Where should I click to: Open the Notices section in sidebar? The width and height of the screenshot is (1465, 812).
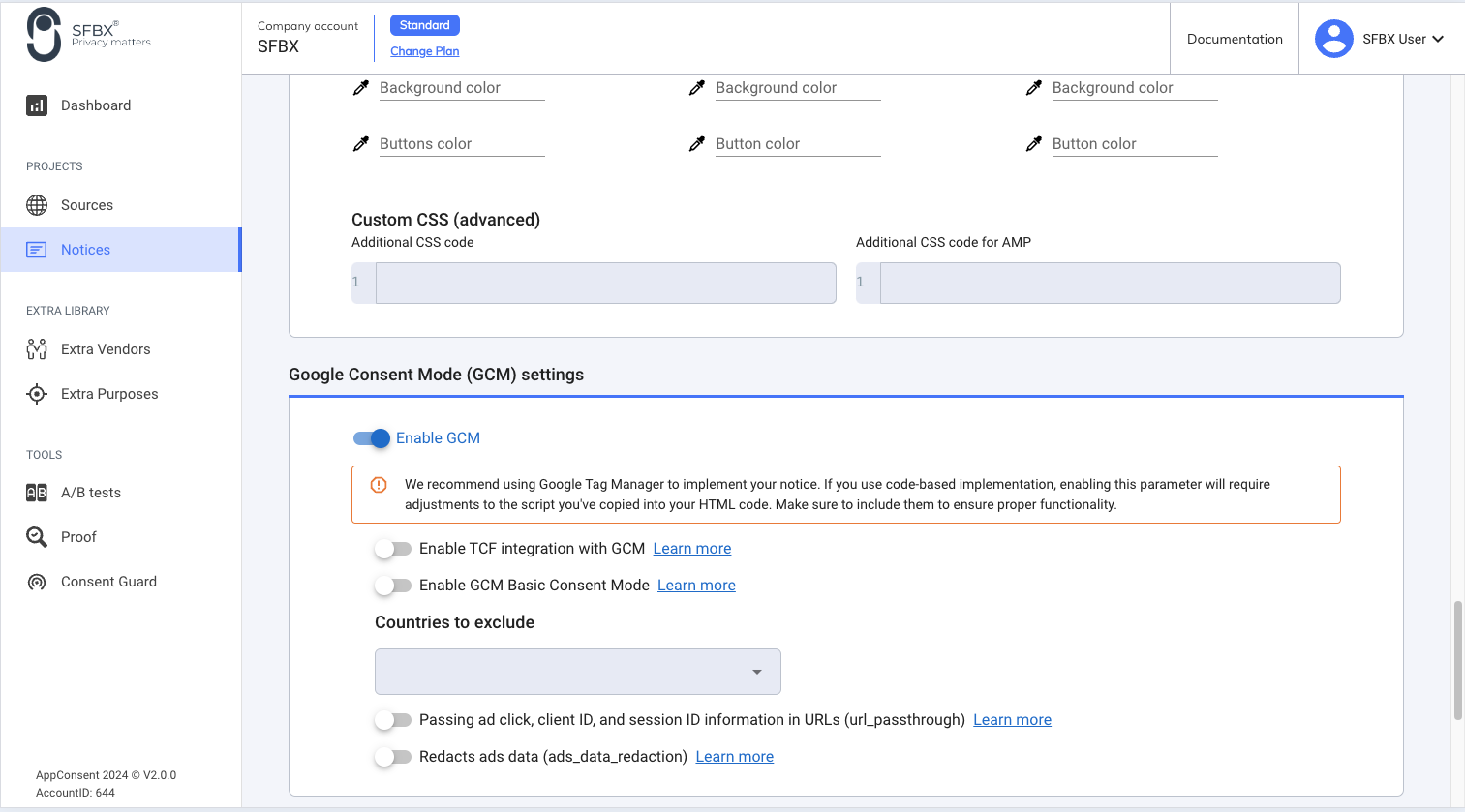85,250
